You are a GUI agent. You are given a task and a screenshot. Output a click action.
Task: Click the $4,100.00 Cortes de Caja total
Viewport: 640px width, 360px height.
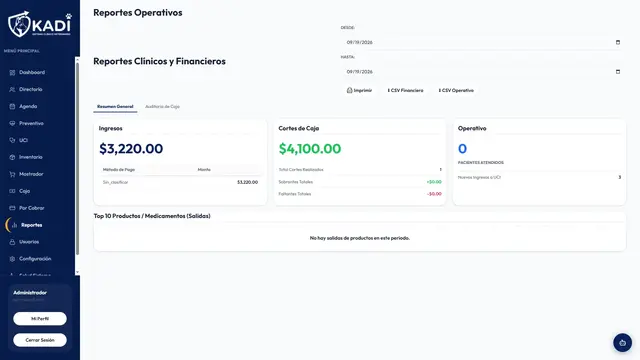coord(310,149)
